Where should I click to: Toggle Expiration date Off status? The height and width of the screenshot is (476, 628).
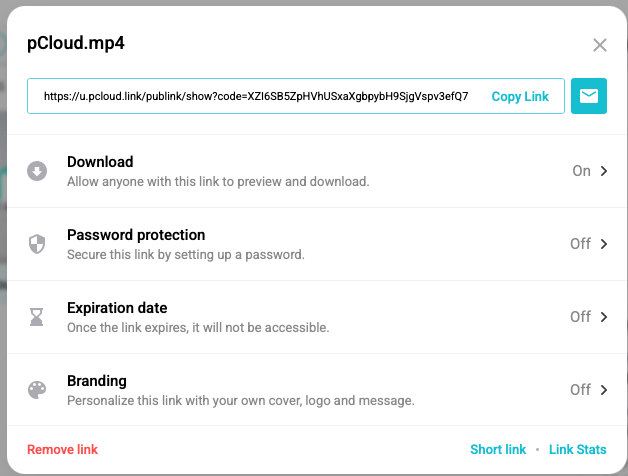580,317
